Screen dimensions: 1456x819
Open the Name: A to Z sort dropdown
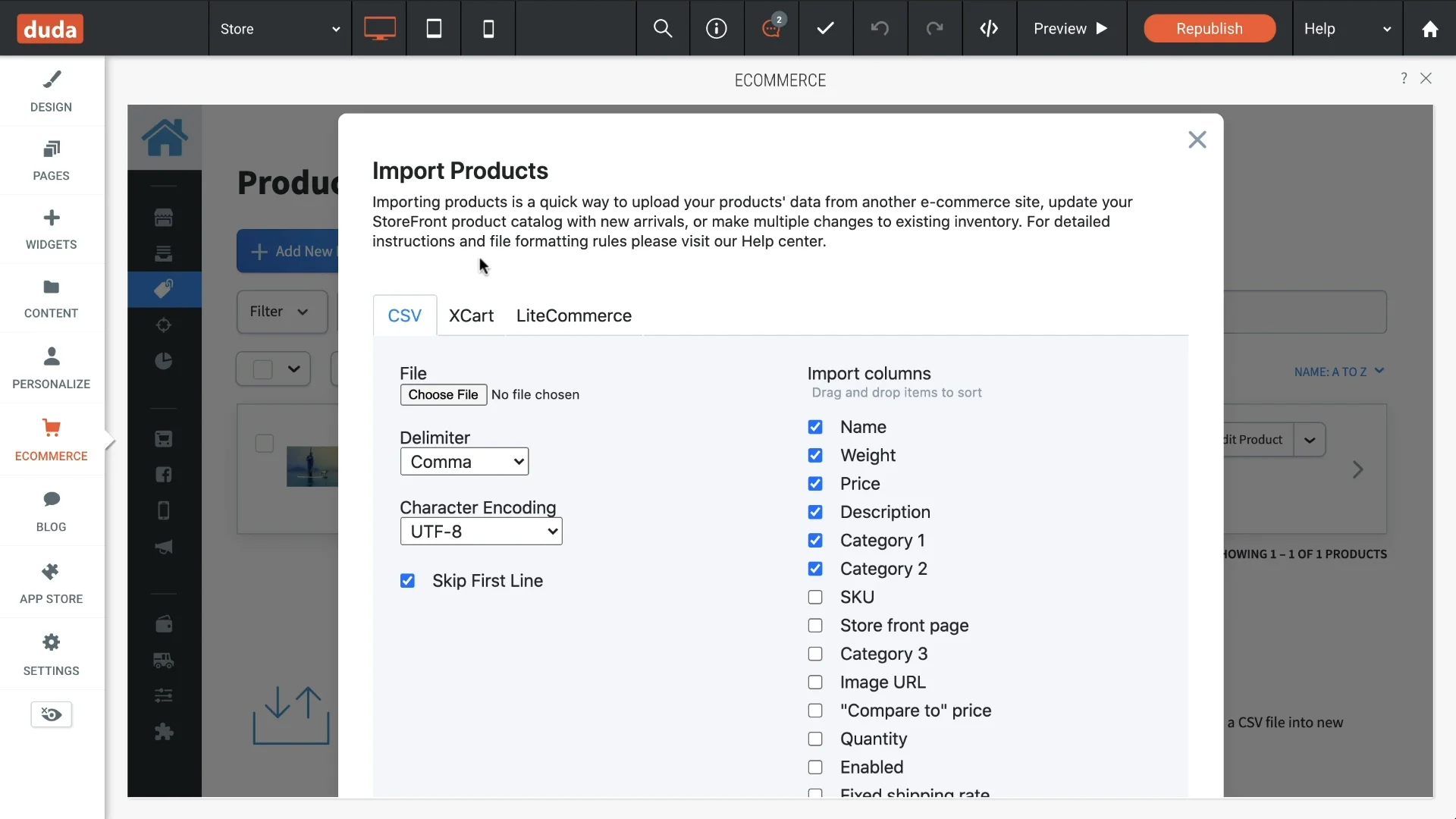pos(1339,372)
